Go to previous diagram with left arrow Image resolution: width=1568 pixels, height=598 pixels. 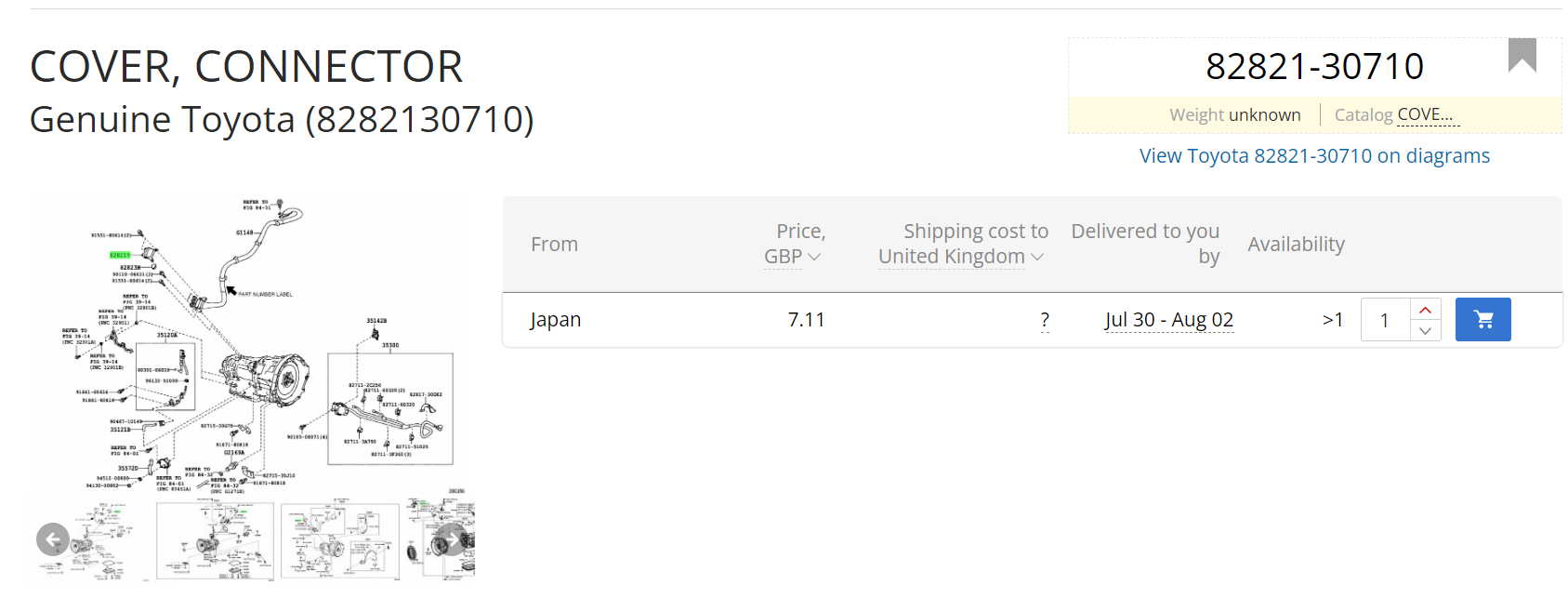pyautogui.click(x=53, y=538)
